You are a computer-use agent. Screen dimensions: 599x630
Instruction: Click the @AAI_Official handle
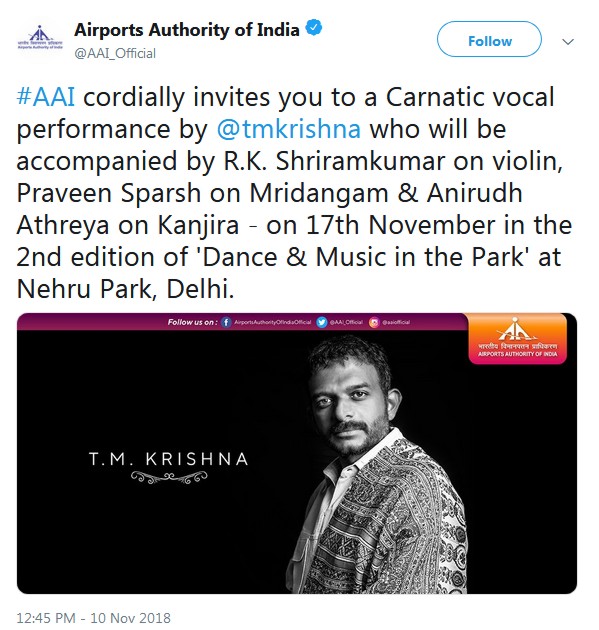click(115, 53)
